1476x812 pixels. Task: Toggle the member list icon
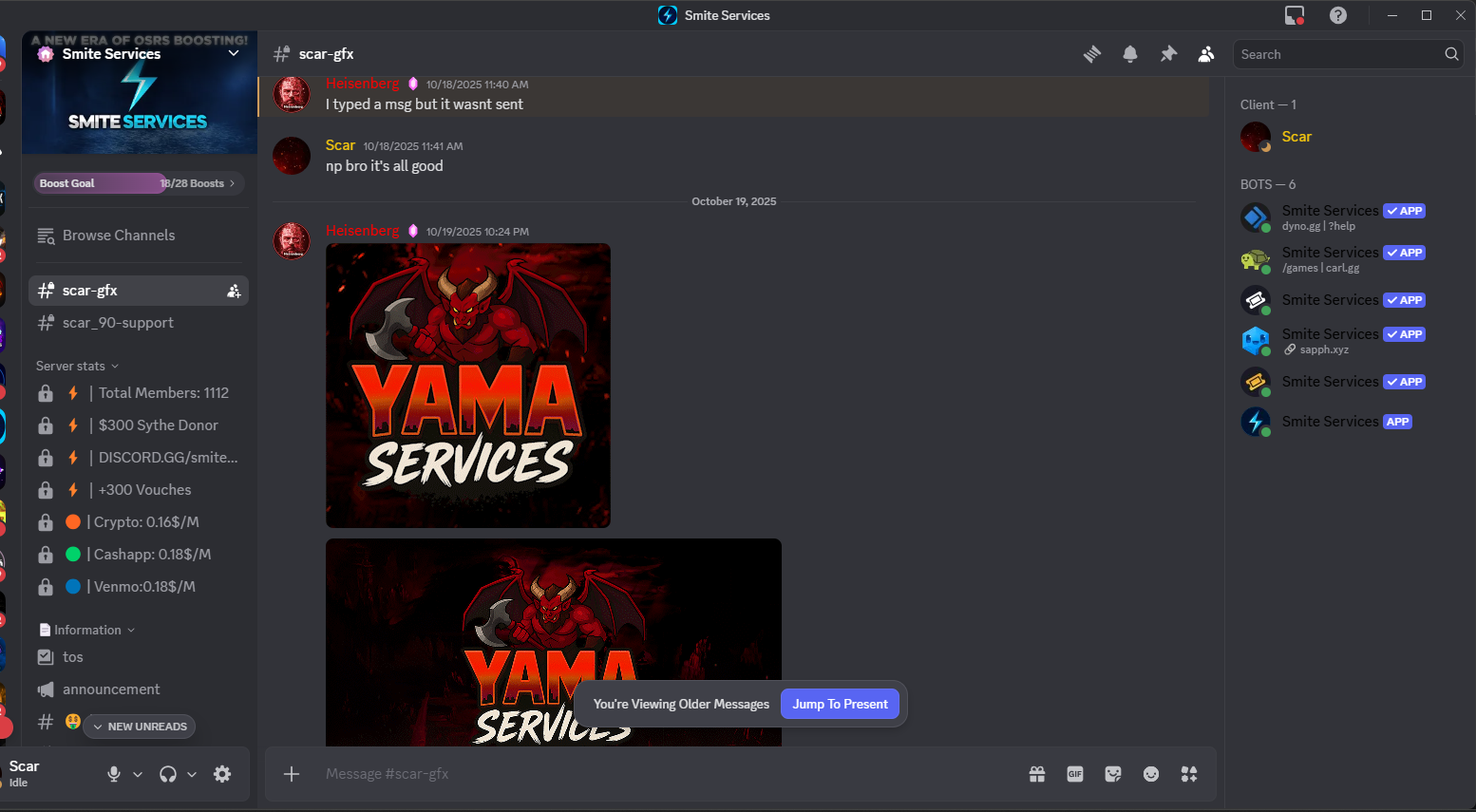1206,54
